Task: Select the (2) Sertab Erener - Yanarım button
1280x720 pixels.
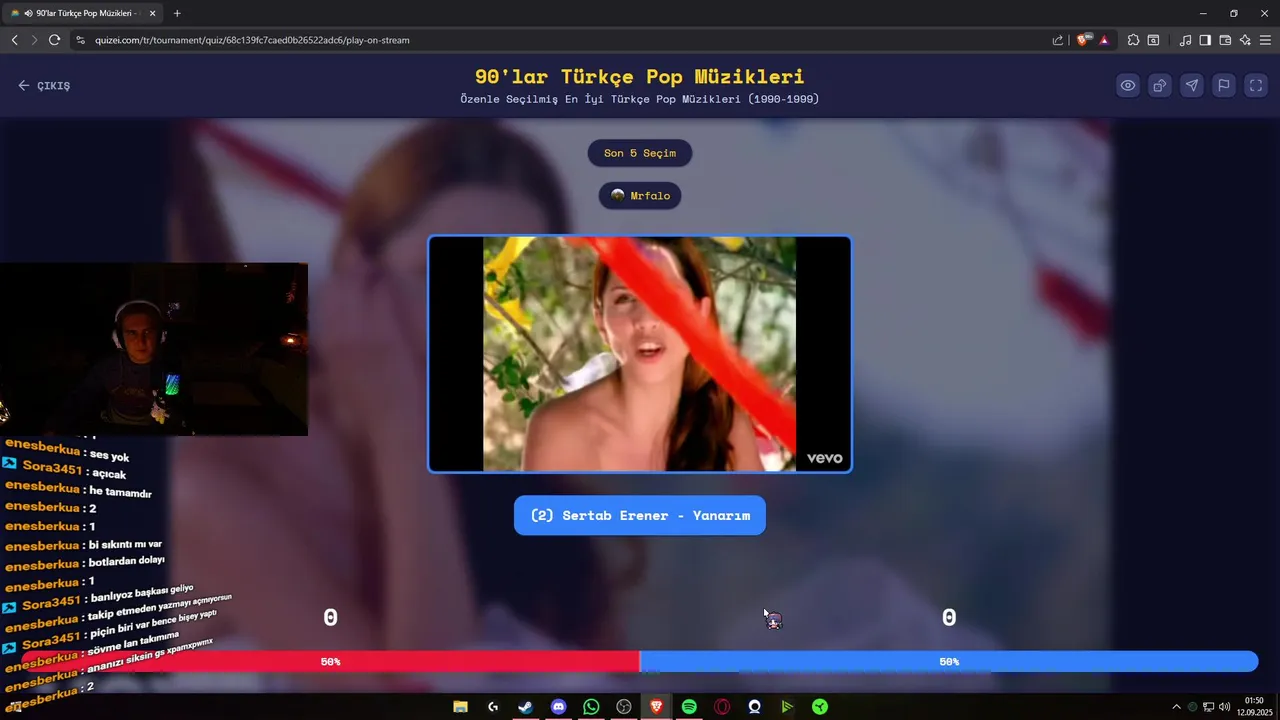Action: point(640,515)
